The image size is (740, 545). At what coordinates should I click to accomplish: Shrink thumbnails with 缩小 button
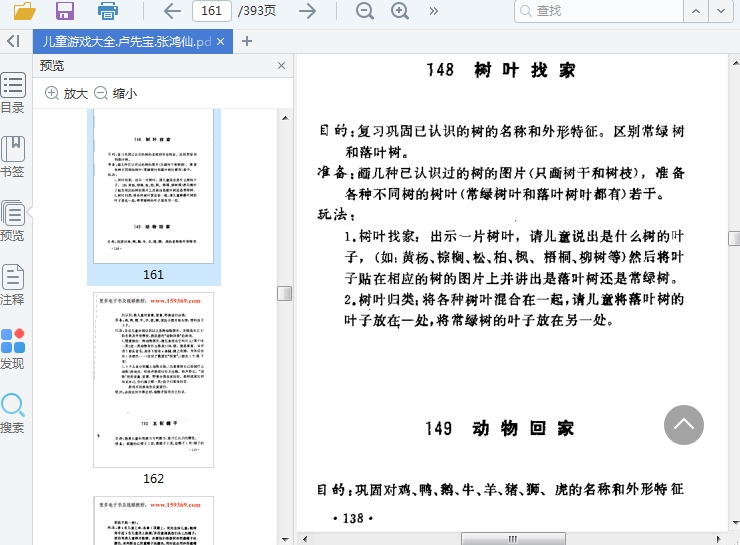116,93
